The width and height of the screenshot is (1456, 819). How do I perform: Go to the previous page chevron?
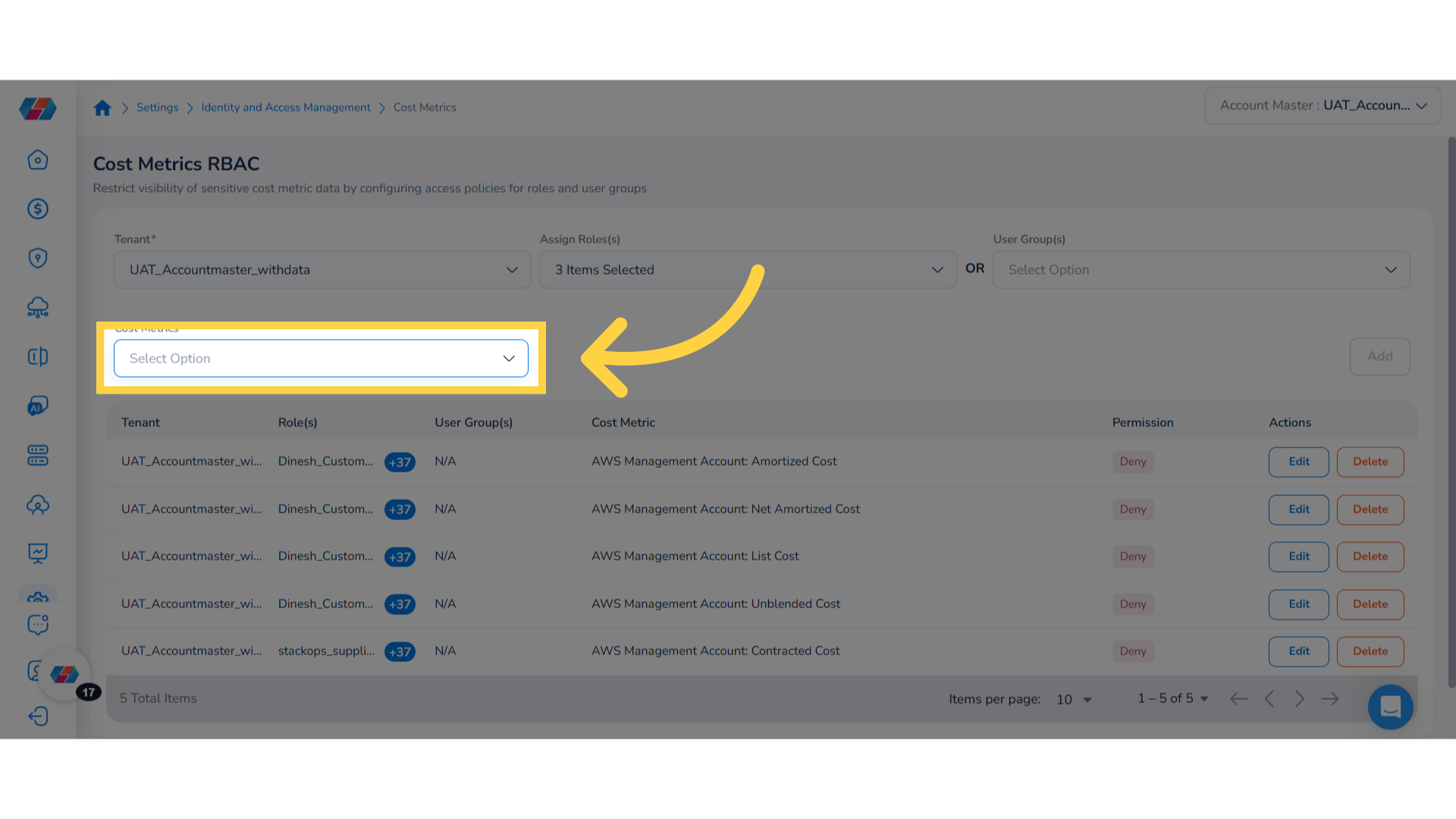(1269, 699)
